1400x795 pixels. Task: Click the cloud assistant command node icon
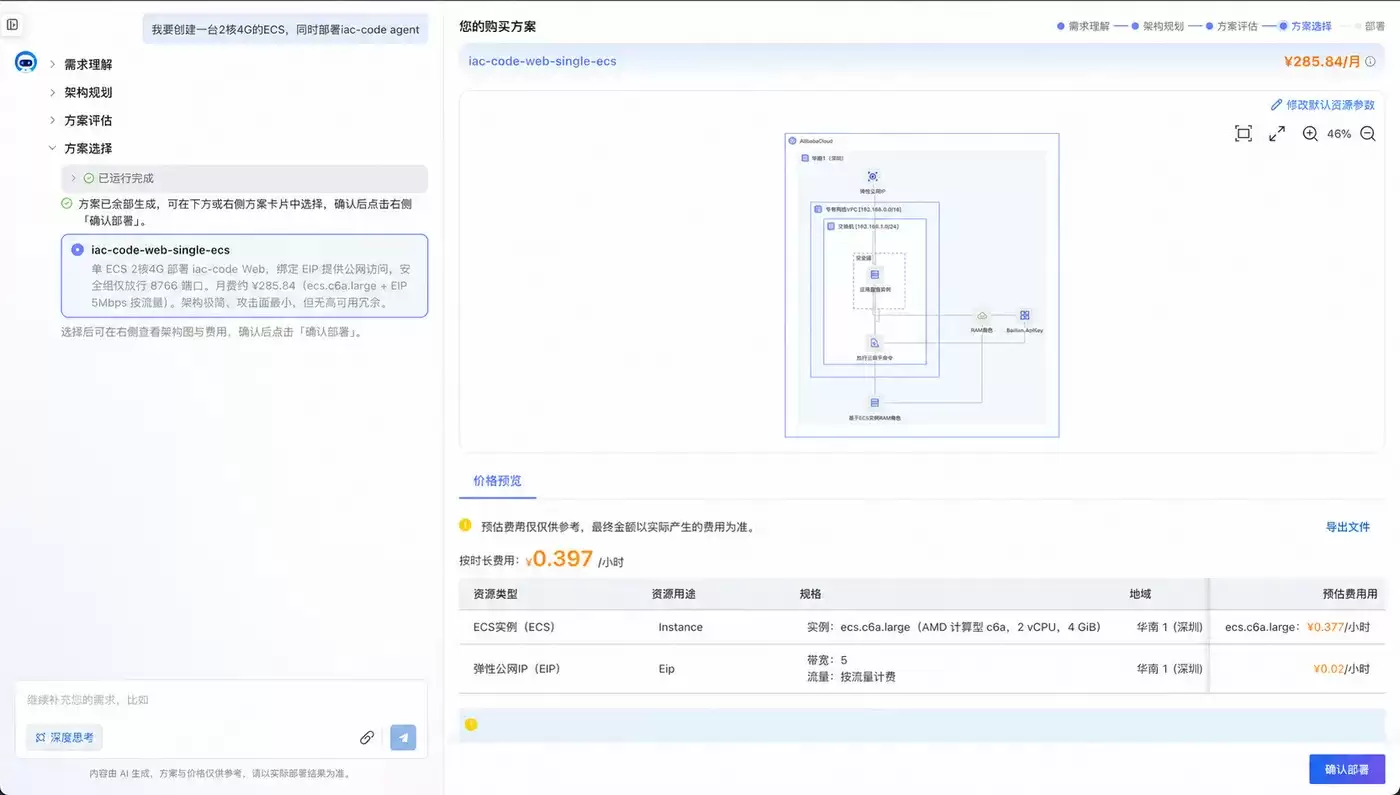(x=874, y=343)
